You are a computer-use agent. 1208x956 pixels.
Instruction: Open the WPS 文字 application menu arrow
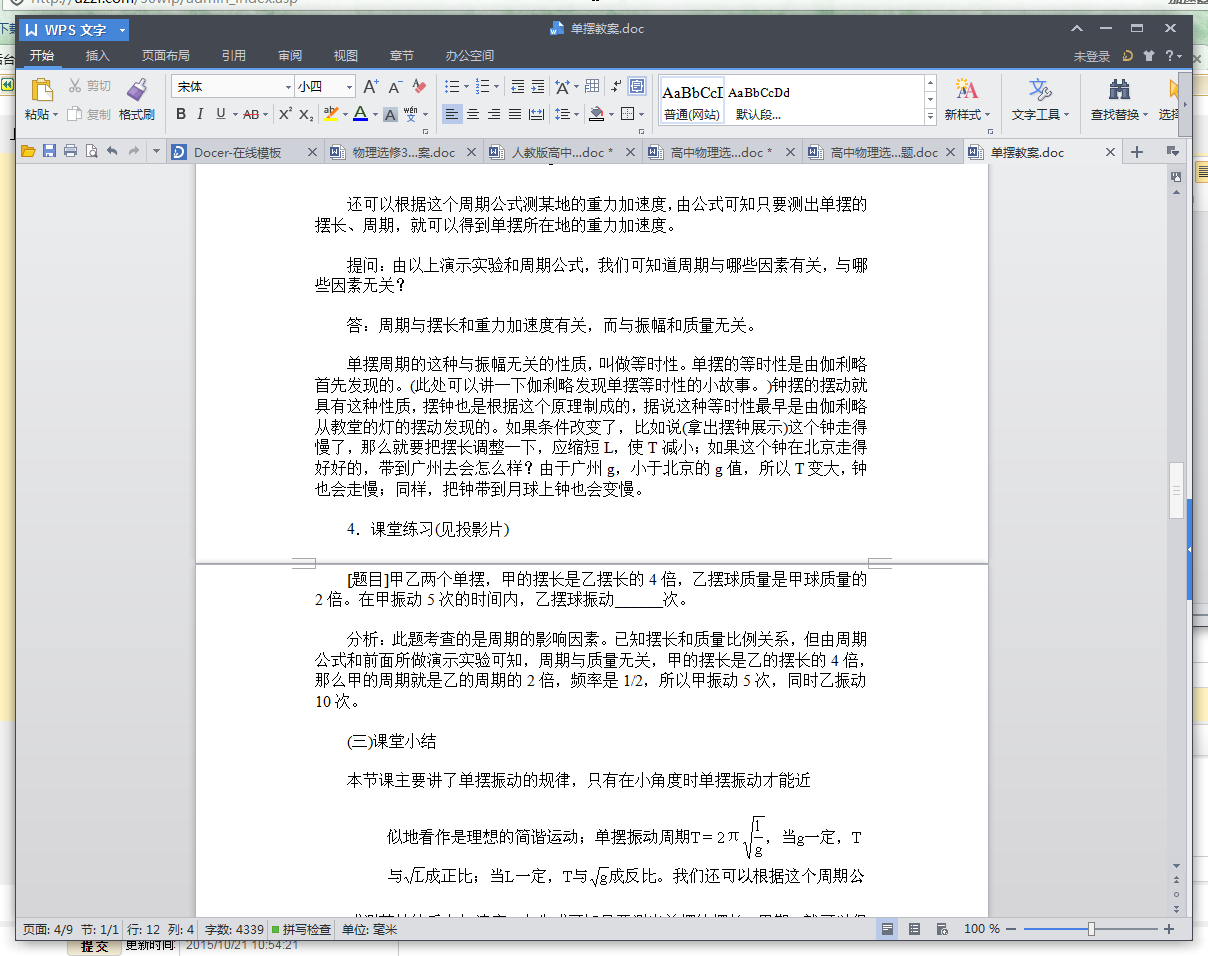[x=122, y=30]
